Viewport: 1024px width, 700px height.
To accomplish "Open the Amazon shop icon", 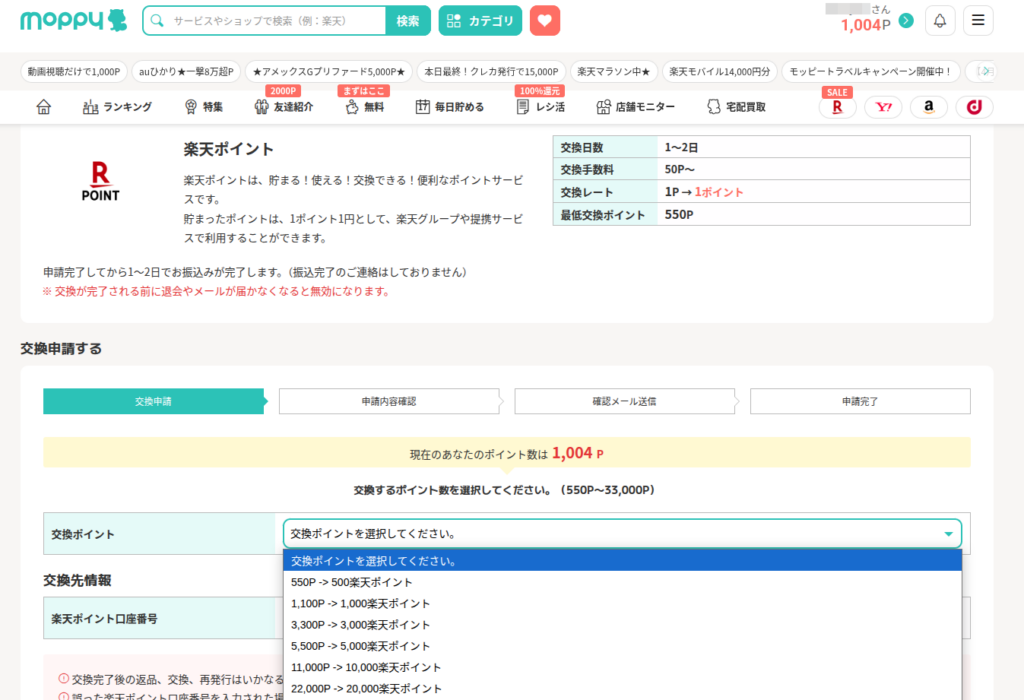I will tap(929, 107).
